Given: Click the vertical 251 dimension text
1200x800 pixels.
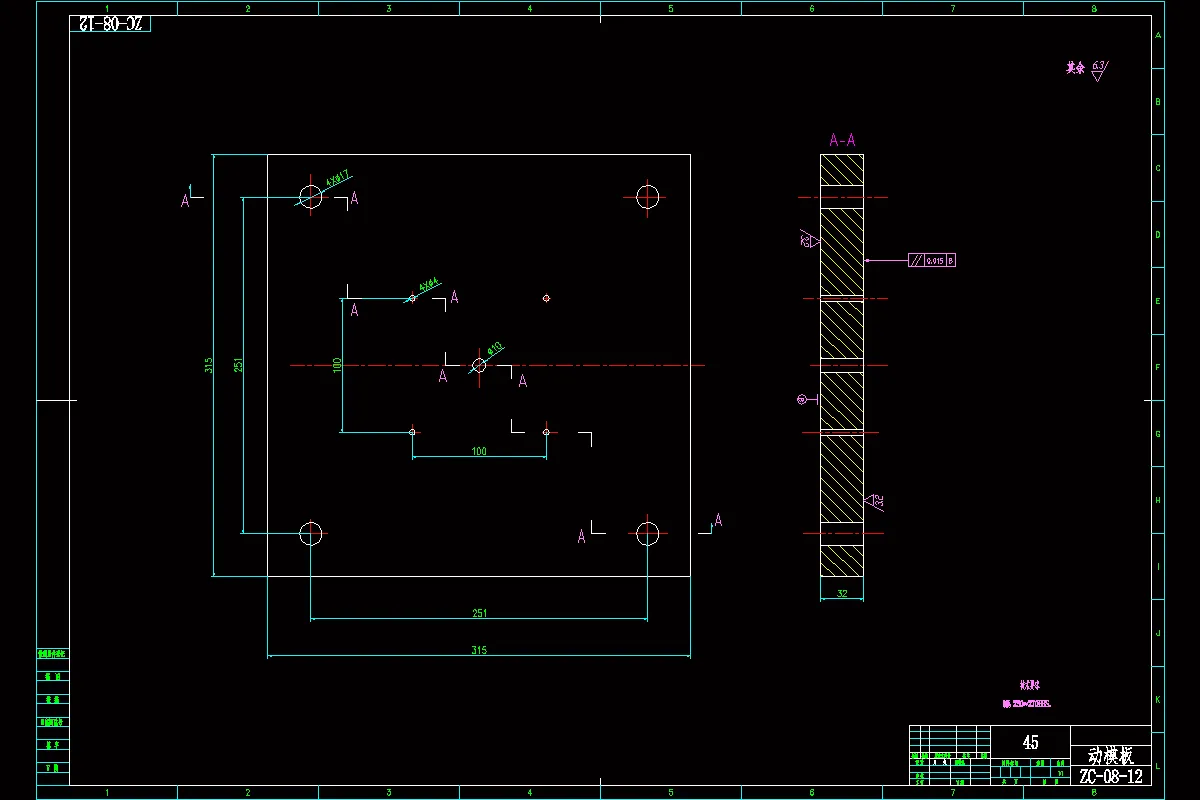Looking at the screenshot, I should click(x=239, y=365).
